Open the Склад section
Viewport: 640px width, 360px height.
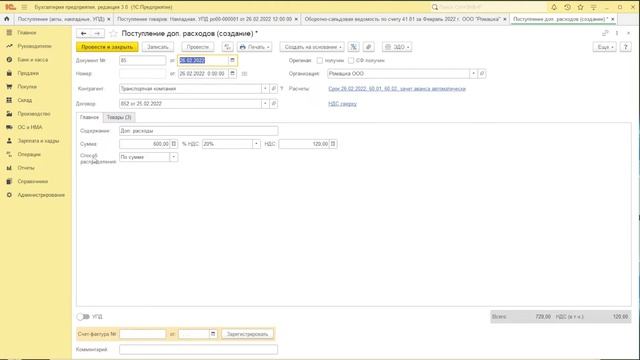click(24, 100)
